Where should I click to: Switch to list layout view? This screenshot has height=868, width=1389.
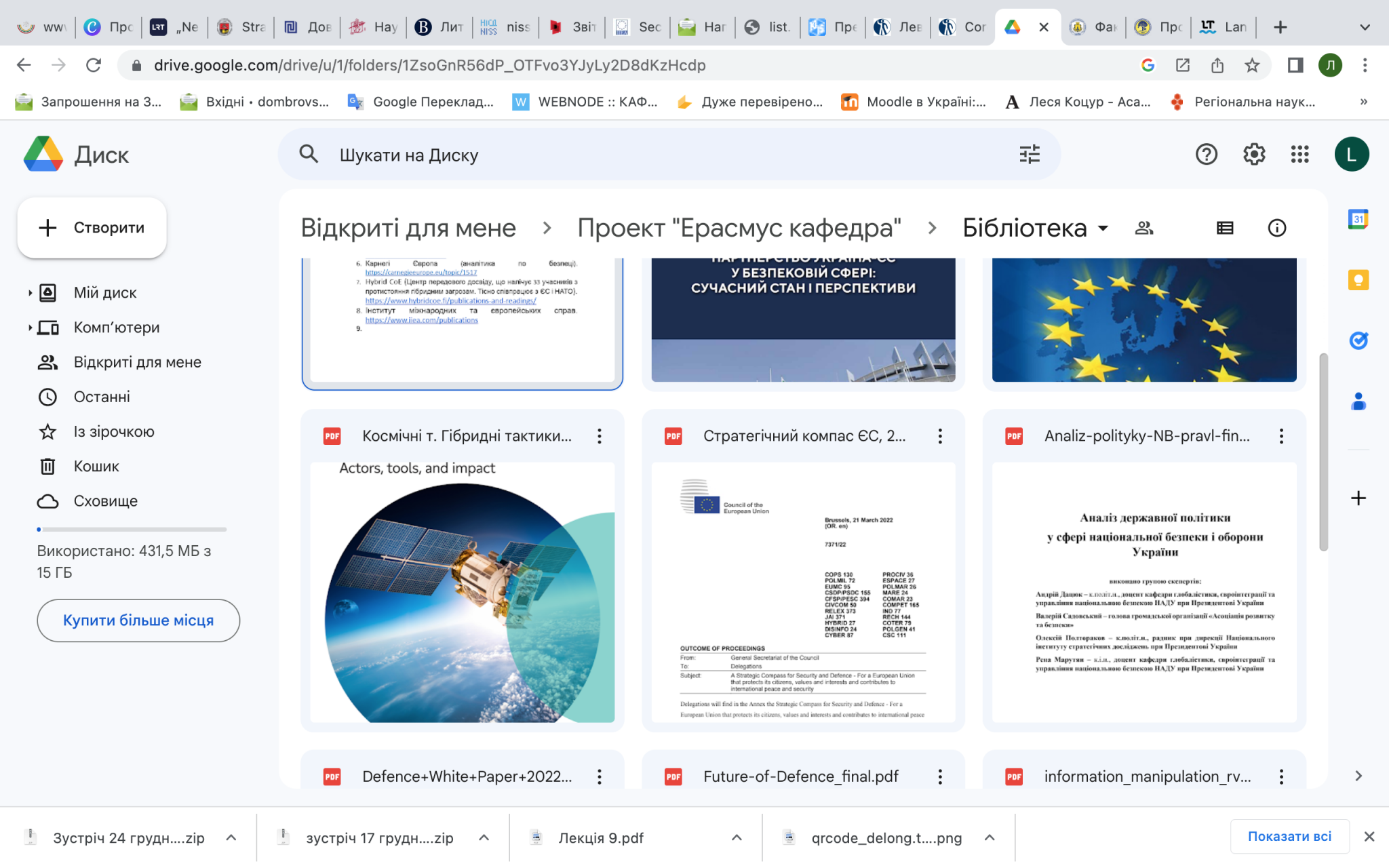click(1225, 228)
